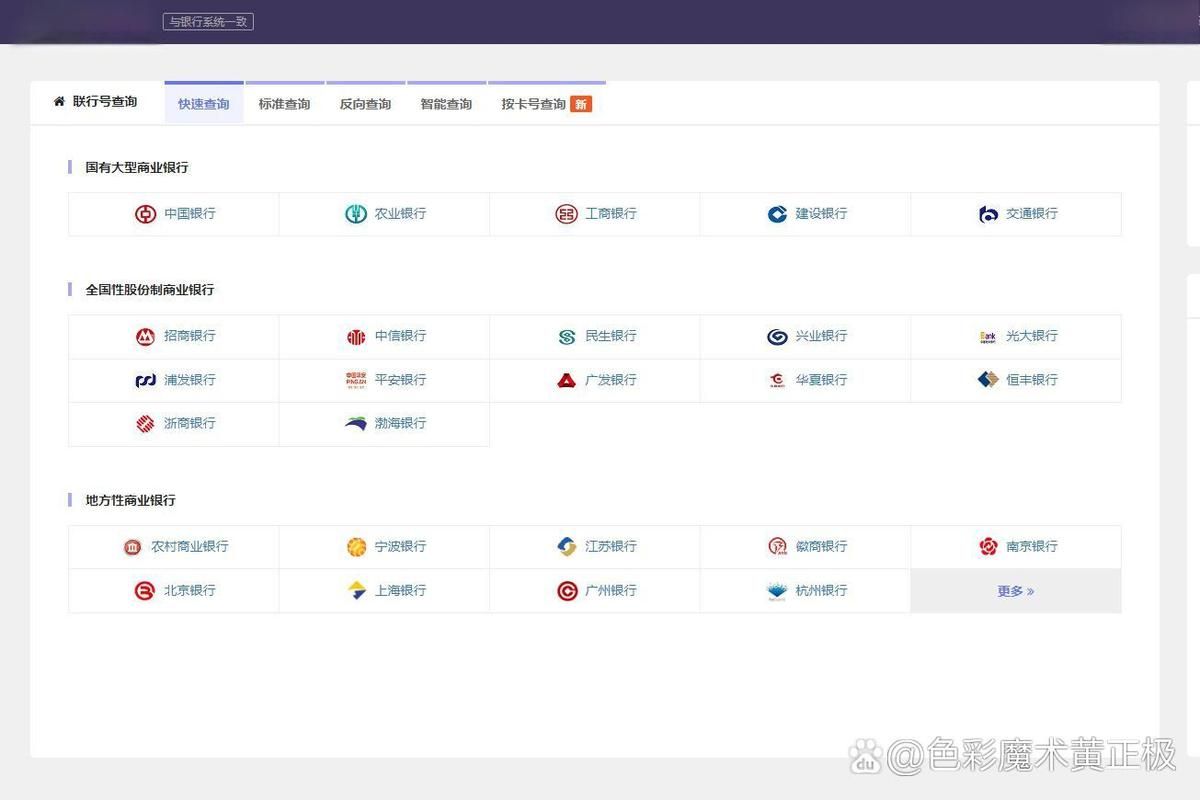The image size is (1200, 800).
Task: Click the 杭州银行 logo icon
Action: click(x=777, y=591)
